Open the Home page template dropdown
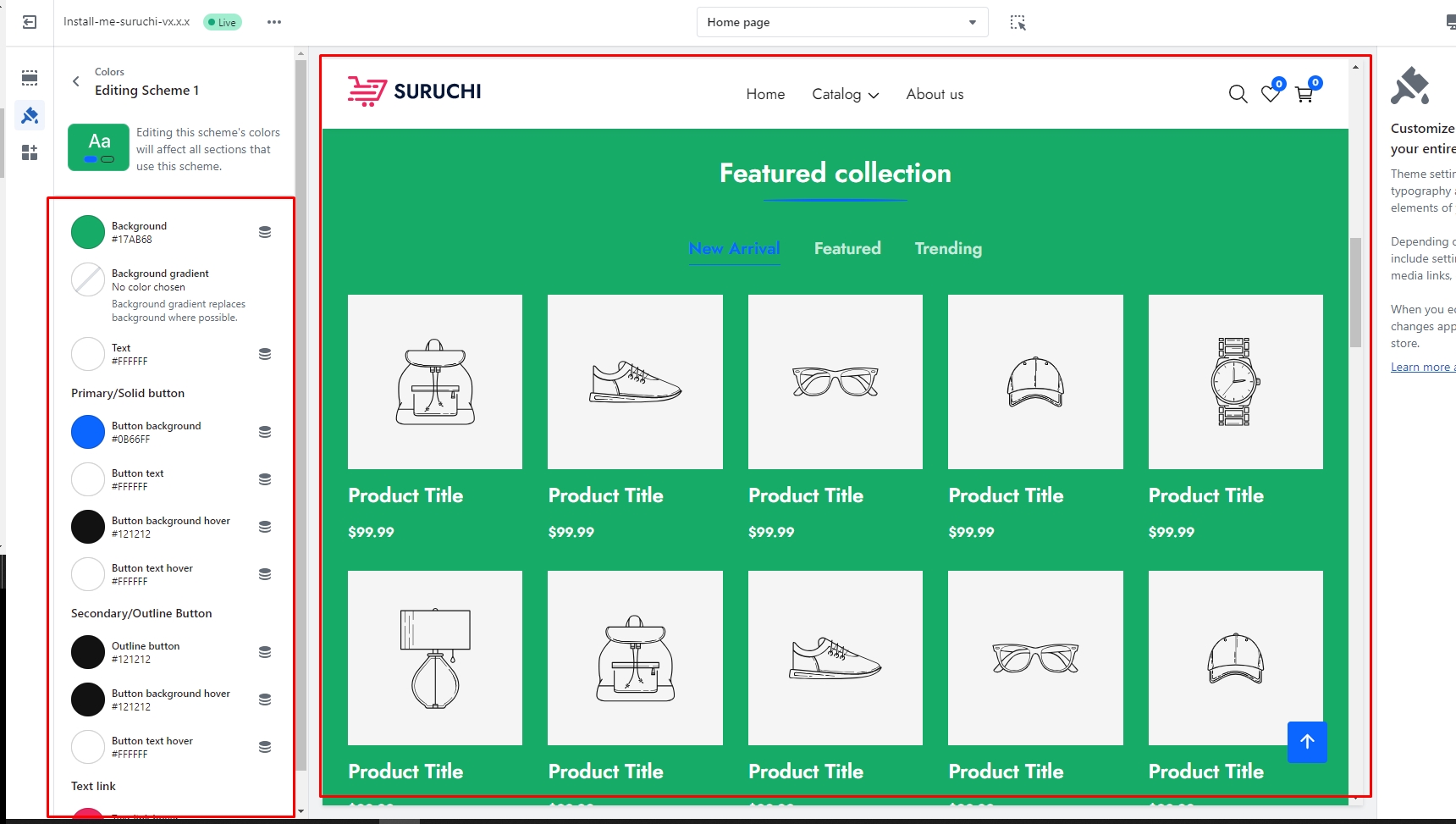Screen dimensions: 1456x824 pyautogui.click(x=841, y=22)
